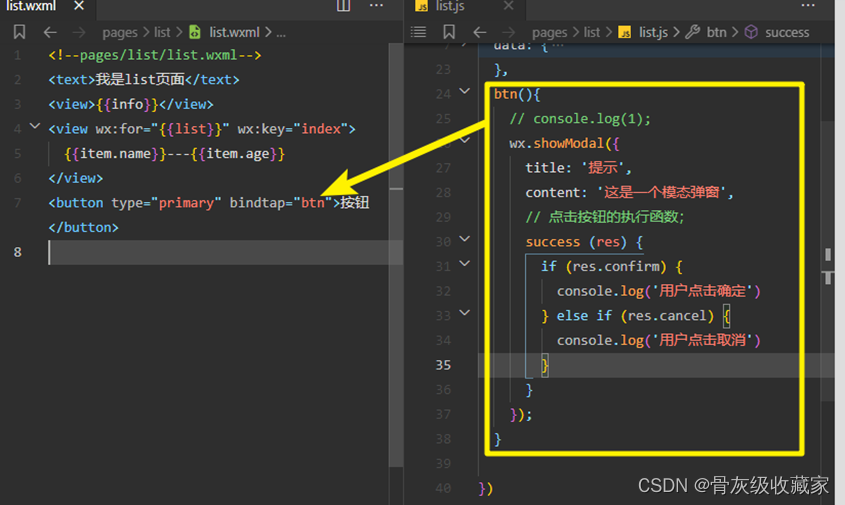Screen dimensions: 845x505
Task: Click the "content: '这是一个模态弹窗'," line
Action: pos(629,192)
